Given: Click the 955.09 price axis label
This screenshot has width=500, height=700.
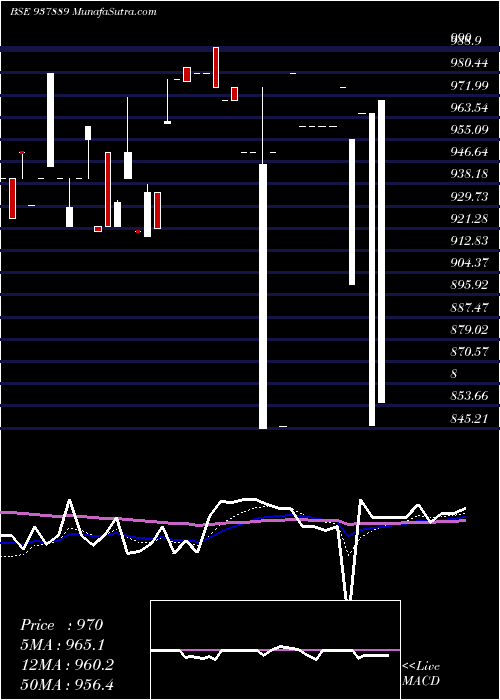Looking at the screenshot, I should pyautogui.click(x=469, y=130).
